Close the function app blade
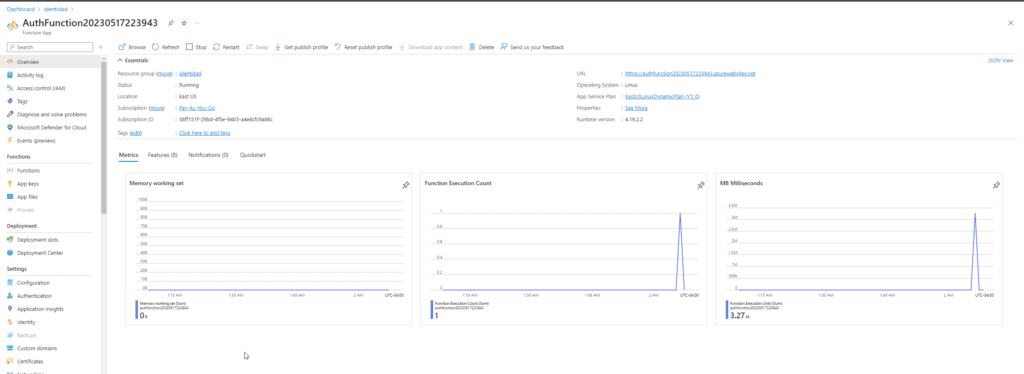1024x374 pixels. tap(1010, 23)
